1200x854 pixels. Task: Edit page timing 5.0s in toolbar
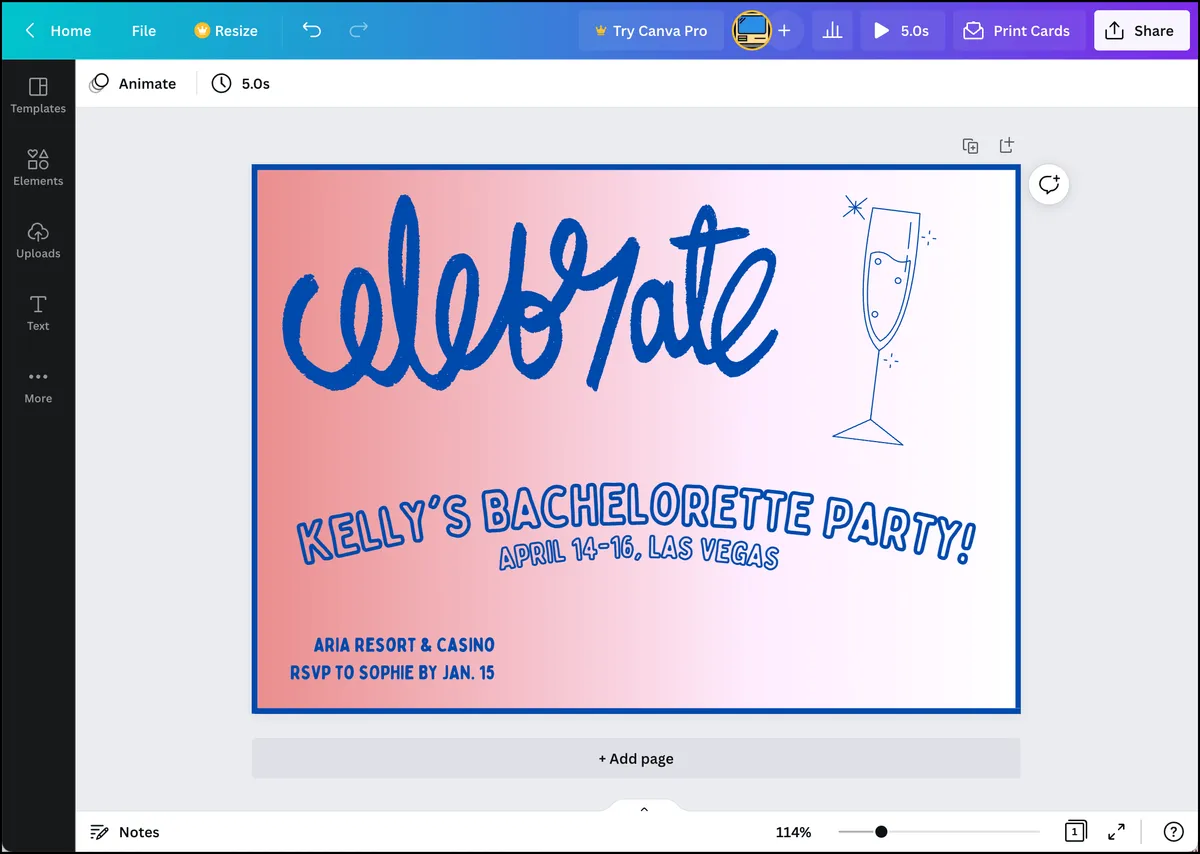[x=241, y=84]
